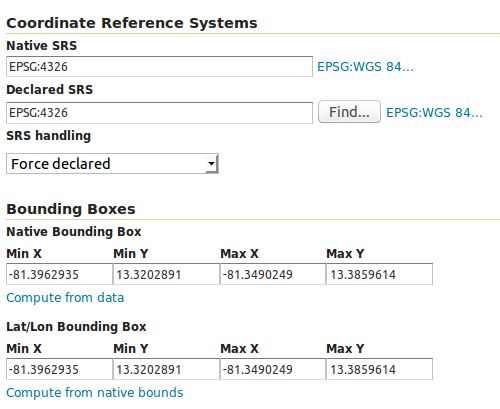Select the Native Bounding Box Max X field
Screen dimensions: 500x409
(x=273, y=274)
